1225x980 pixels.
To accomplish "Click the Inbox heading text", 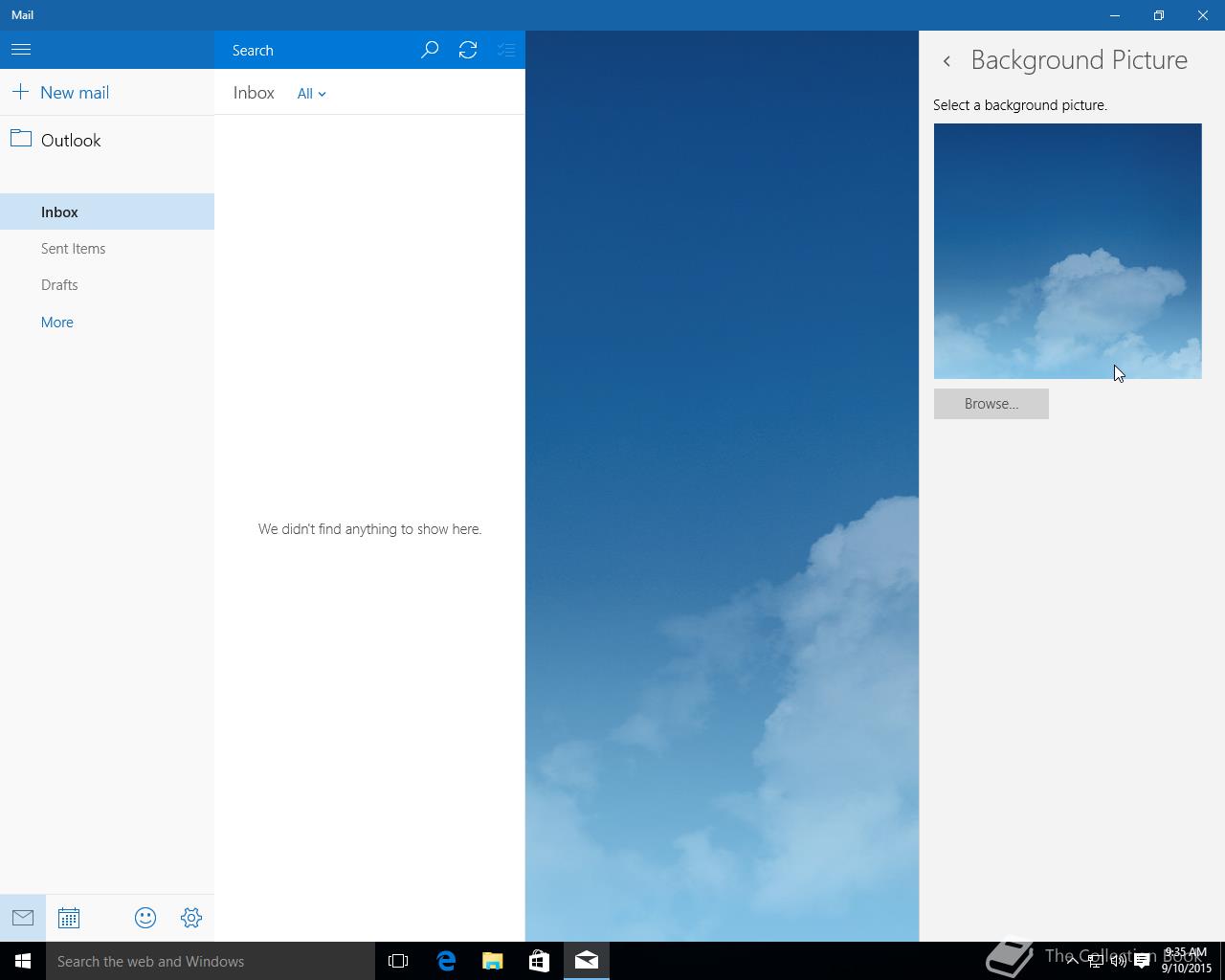I will [254, 93].
